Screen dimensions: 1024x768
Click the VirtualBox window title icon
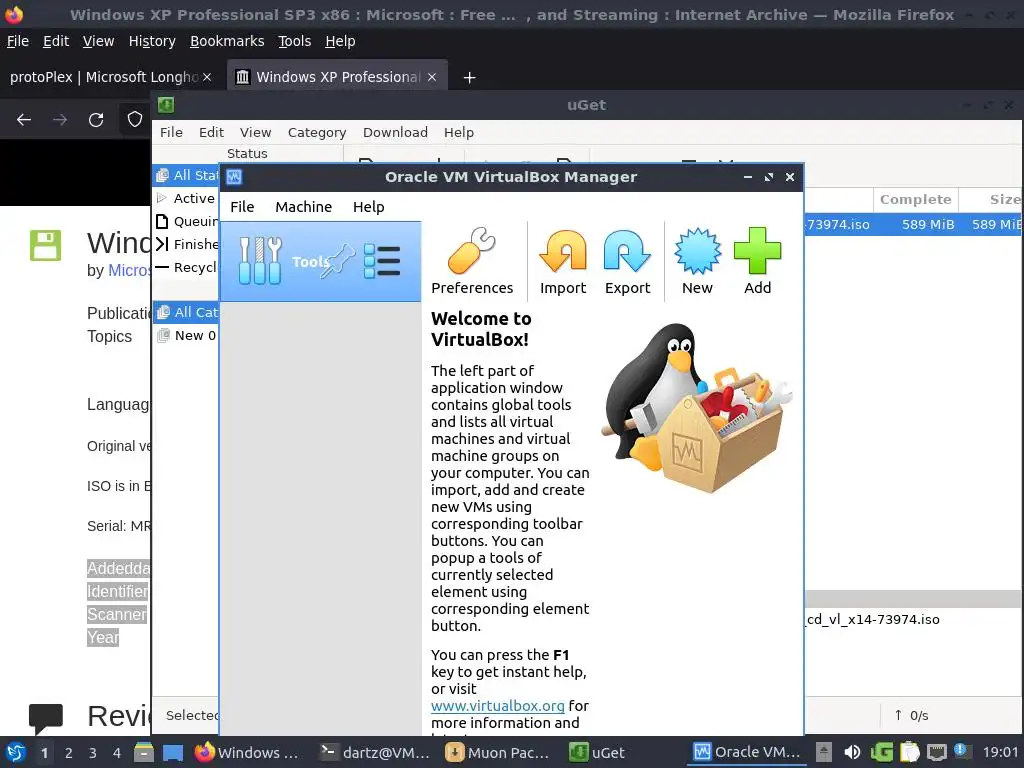(x=234, y=177)
